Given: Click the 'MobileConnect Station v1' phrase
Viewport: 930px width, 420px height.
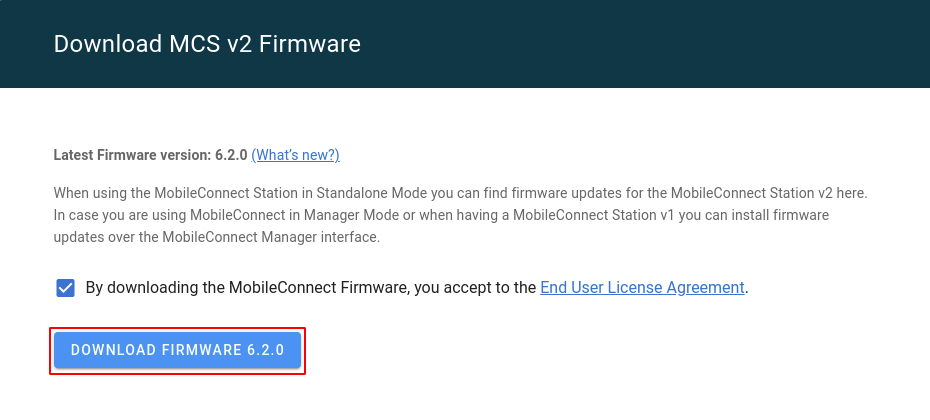Looking at the screenshot, I should 594,215.
